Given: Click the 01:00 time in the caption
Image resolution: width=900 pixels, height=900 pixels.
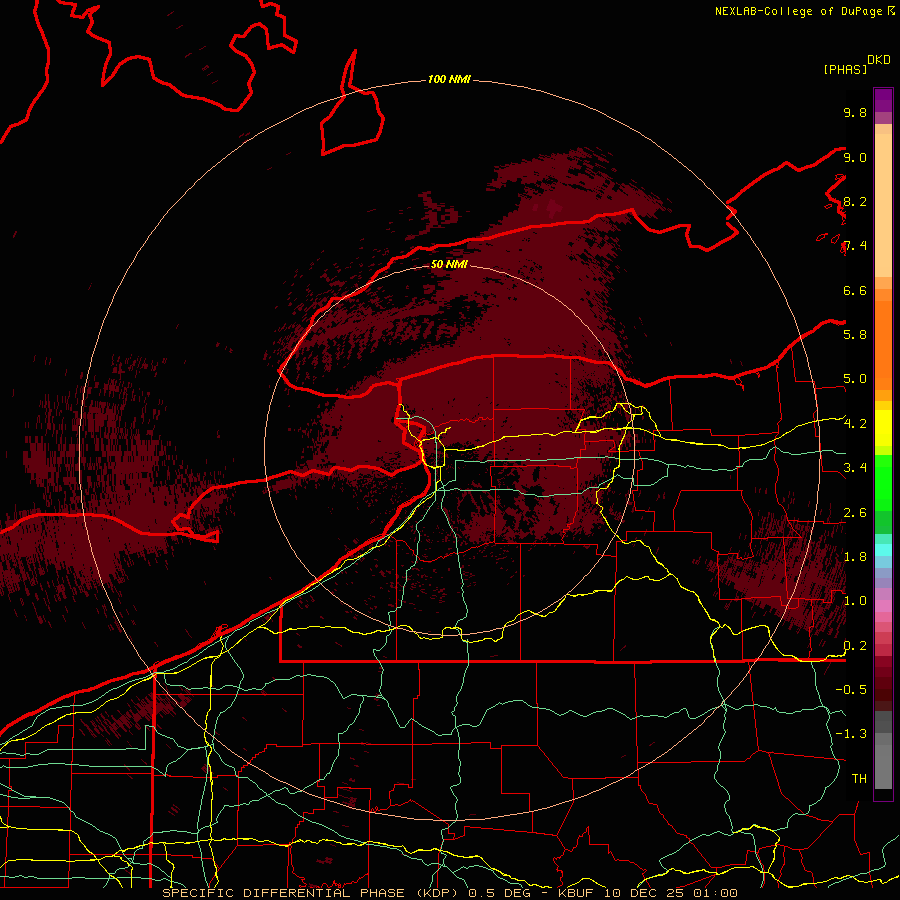Looking at the screenshot, I should tap(715, 893).
